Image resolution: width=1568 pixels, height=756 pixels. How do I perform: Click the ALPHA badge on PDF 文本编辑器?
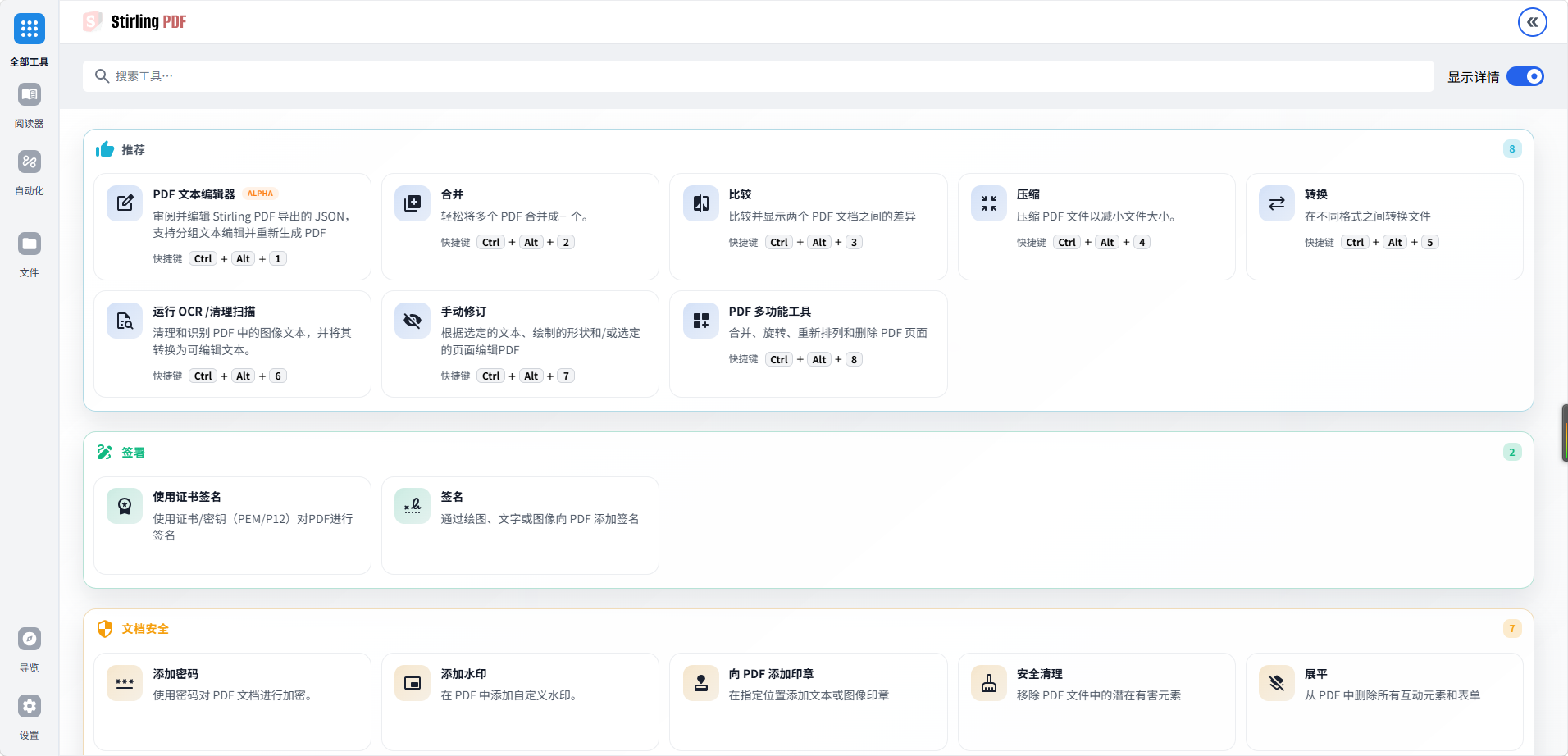[260, 194]
